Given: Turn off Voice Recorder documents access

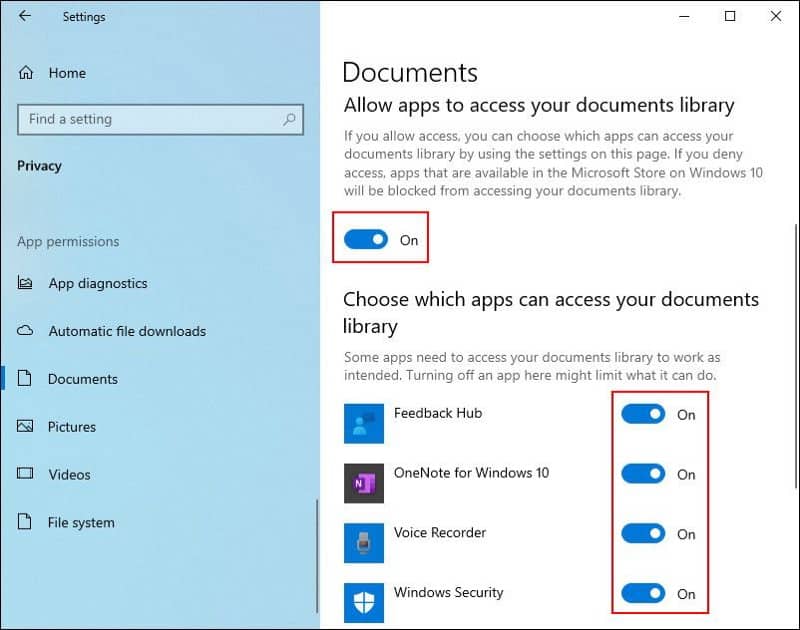Looking at the screenshot, I should pyautogui.click(x=644, y=534).
